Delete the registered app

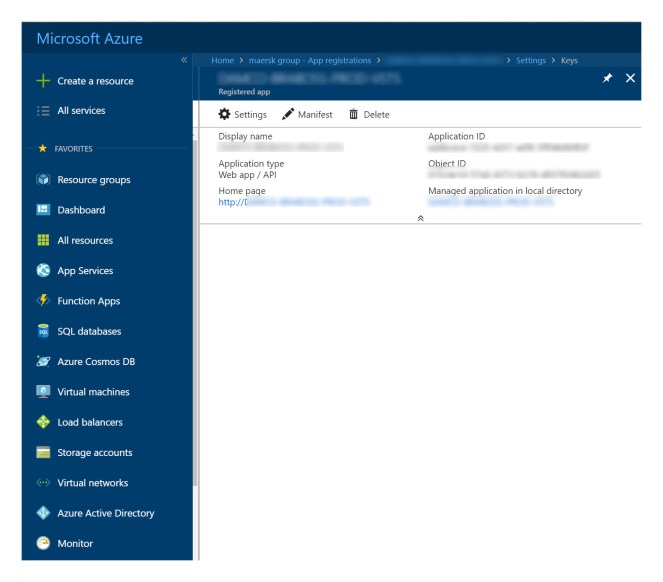coord(369,114)
